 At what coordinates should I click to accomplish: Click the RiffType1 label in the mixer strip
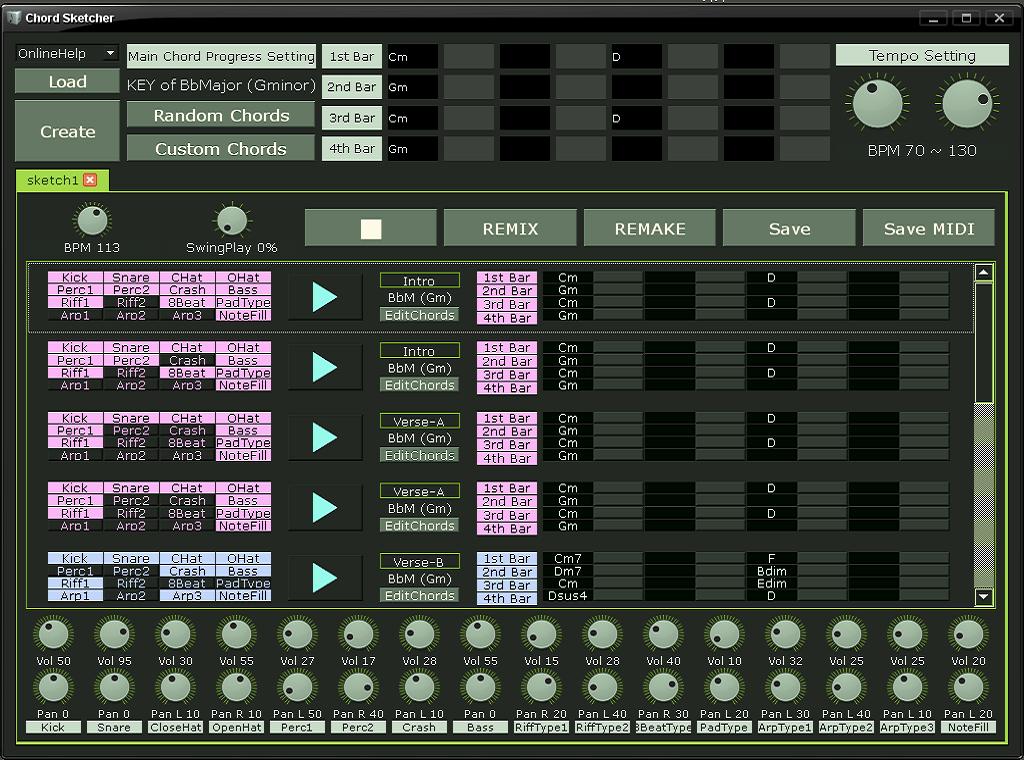coord(541,727)
